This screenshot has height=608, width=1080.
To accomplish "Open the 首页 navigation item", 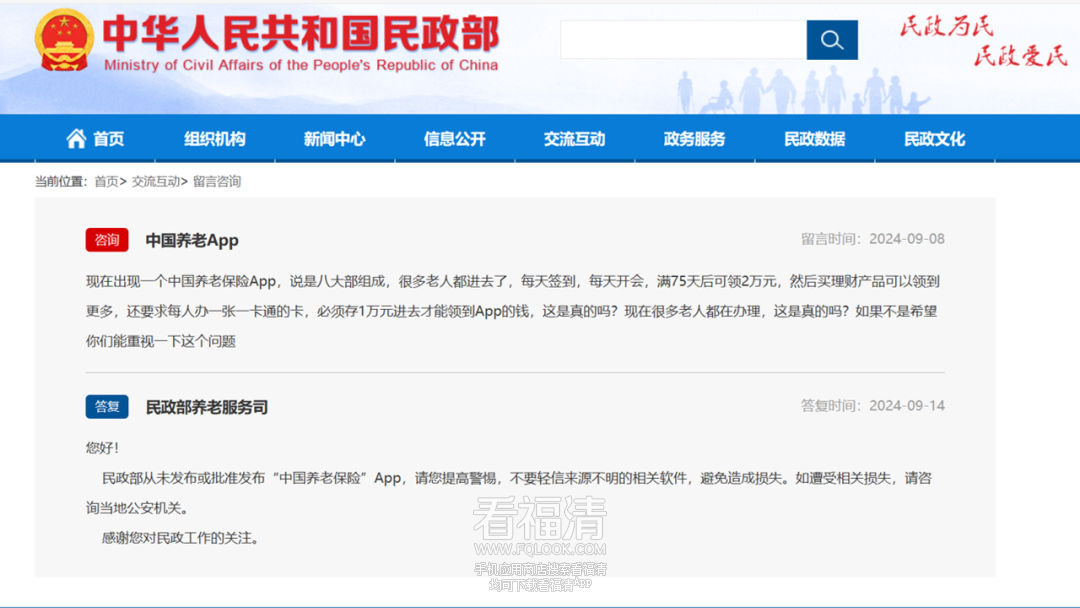I will tap(109, 139).
